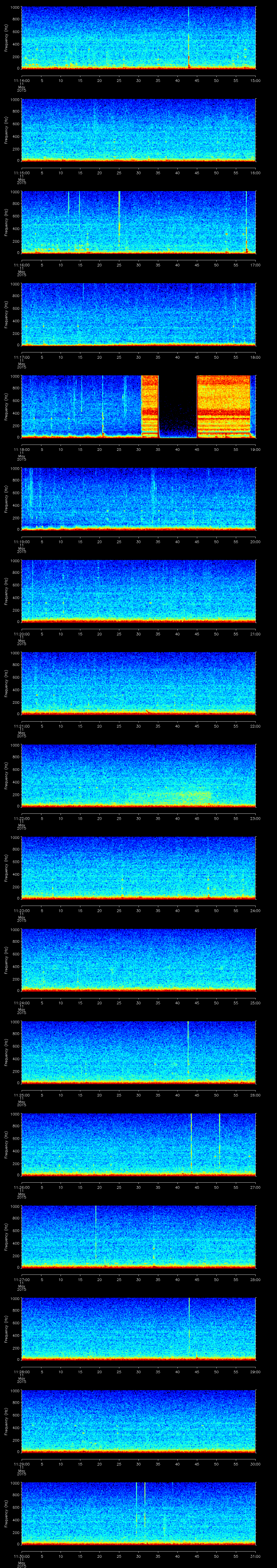Open the 11:29 spectrogram panel
Screen dimensions: 277x1568
coord(138,1421)
